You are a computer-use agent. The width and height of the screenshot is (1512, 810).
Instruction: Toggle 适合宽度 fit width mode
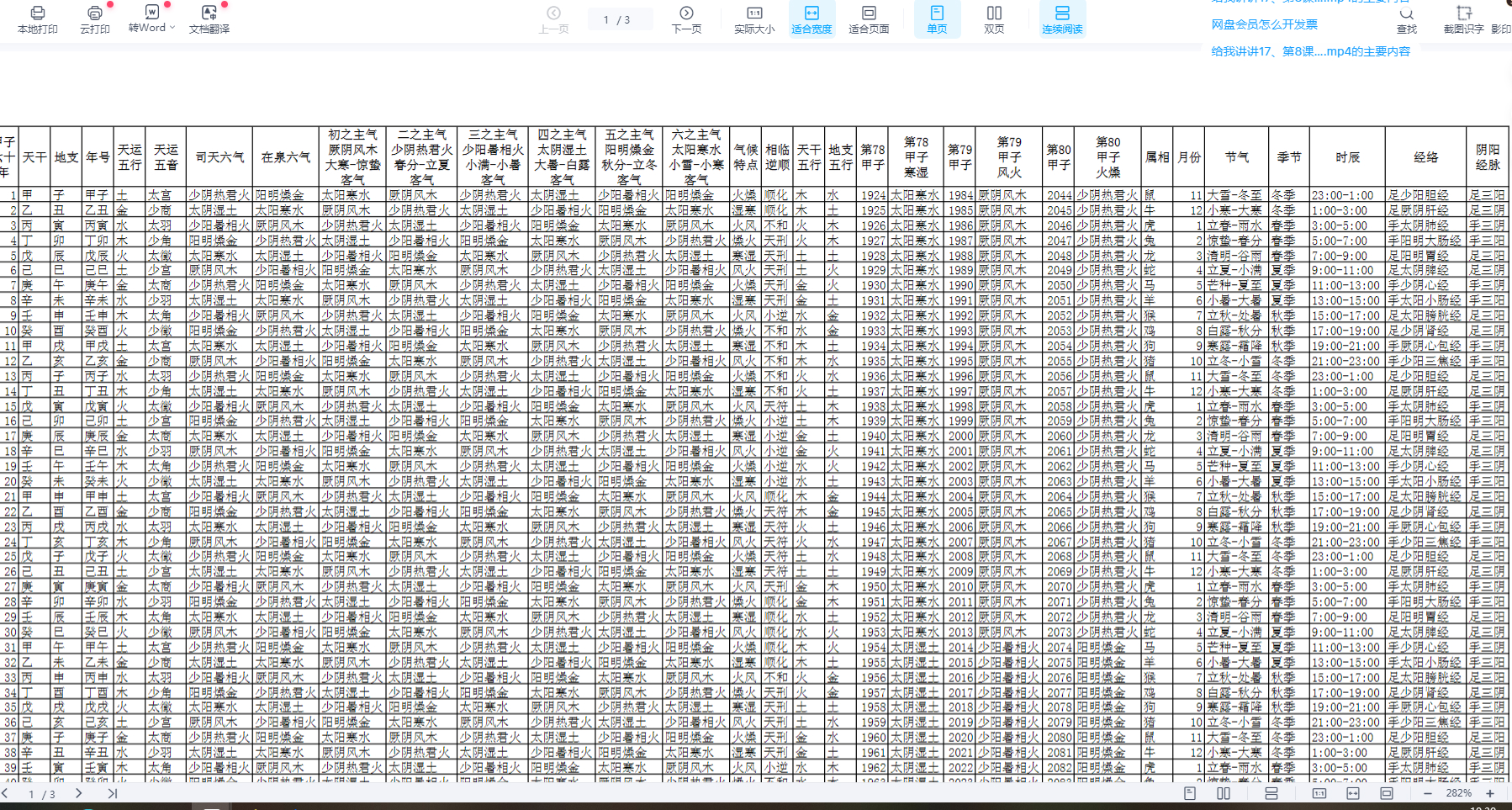click(812, 19)
